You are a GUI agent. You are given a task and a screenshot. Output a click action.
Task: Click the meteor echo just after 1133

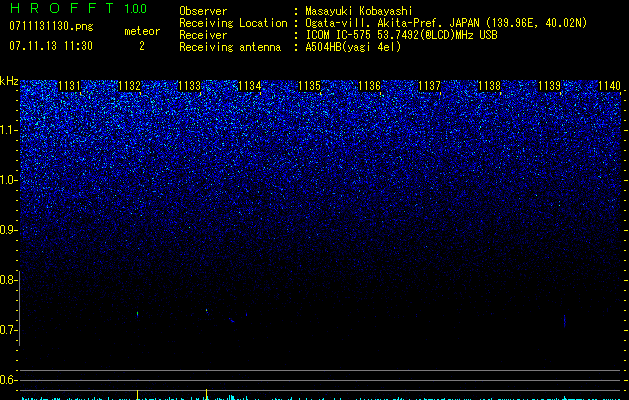point(207,311)
